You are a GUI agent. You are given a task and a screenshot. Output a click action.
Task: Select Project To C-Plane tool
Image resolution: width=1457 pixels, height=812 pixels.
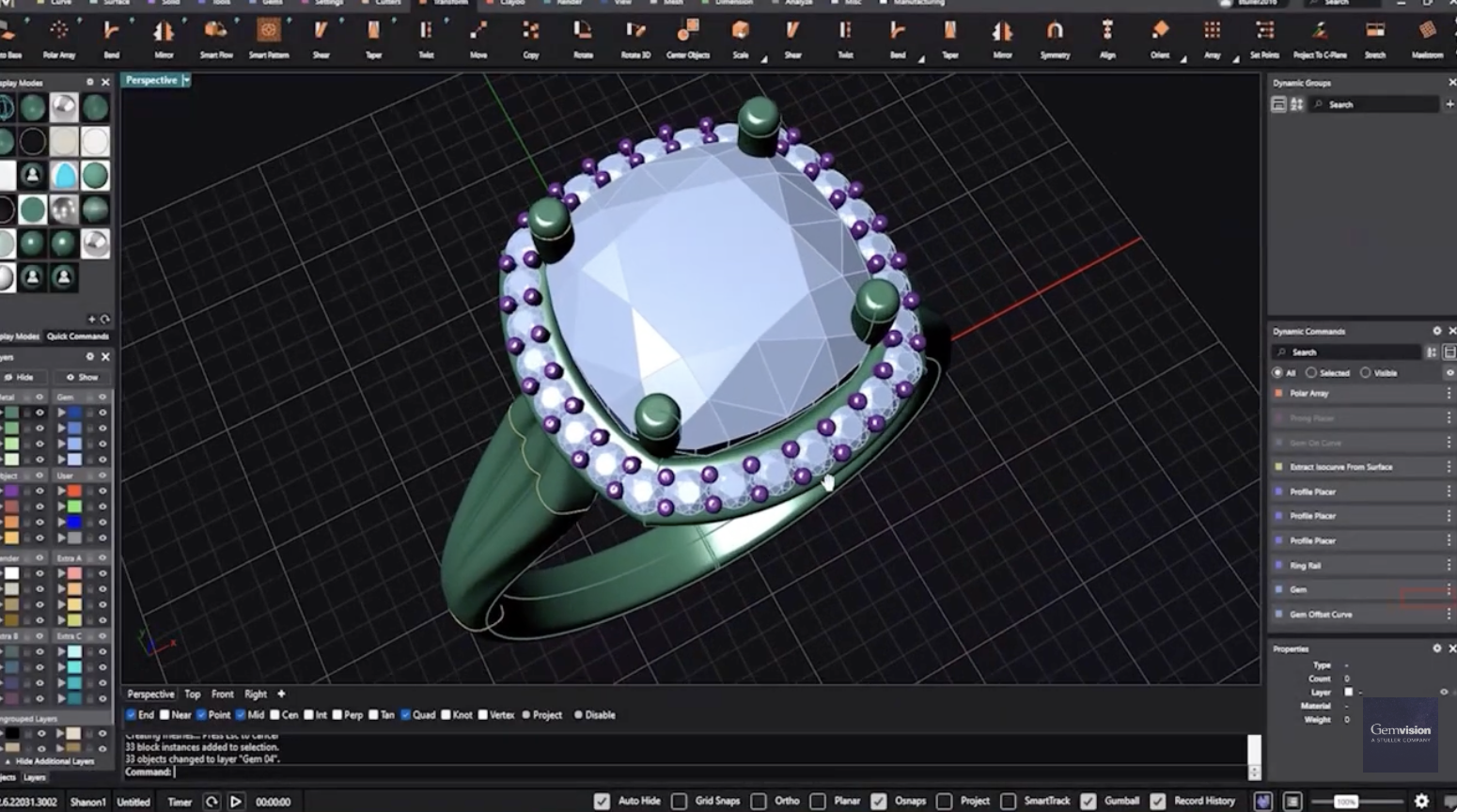click(x=1320, y=39)
